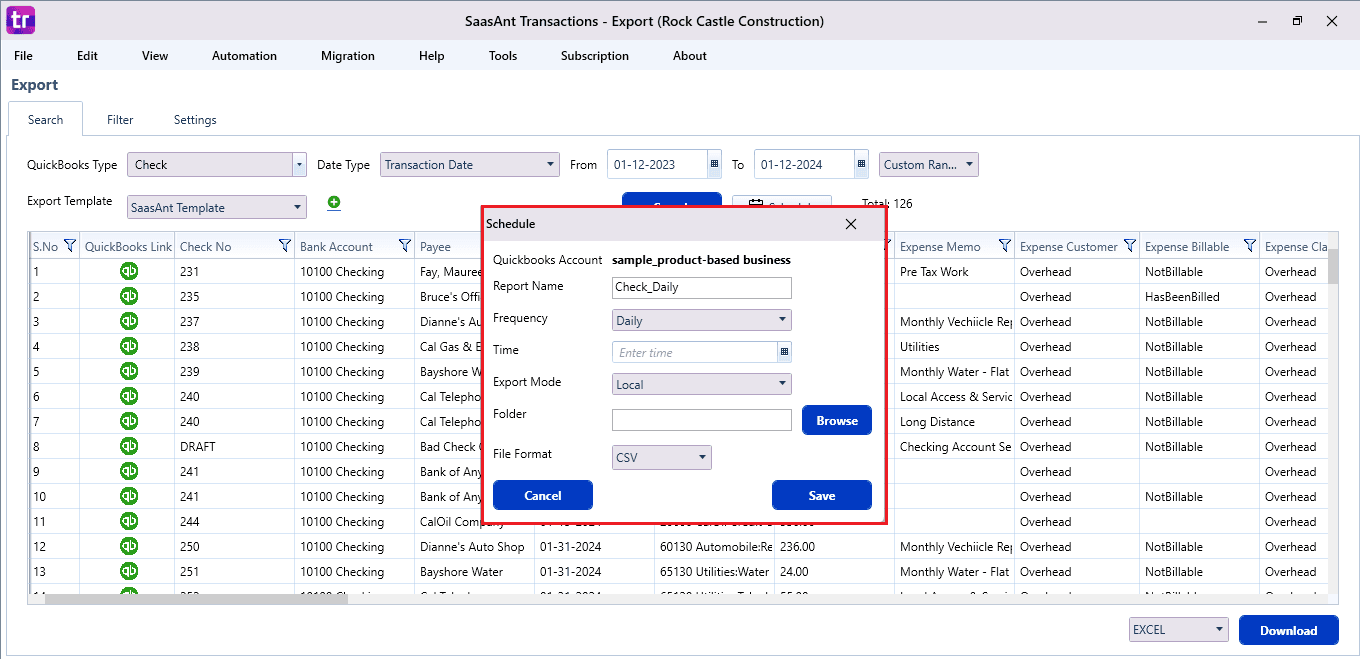Open QuickBooks link icon for row 11
Screen dimensions: 1360x659
click(129, 521)
